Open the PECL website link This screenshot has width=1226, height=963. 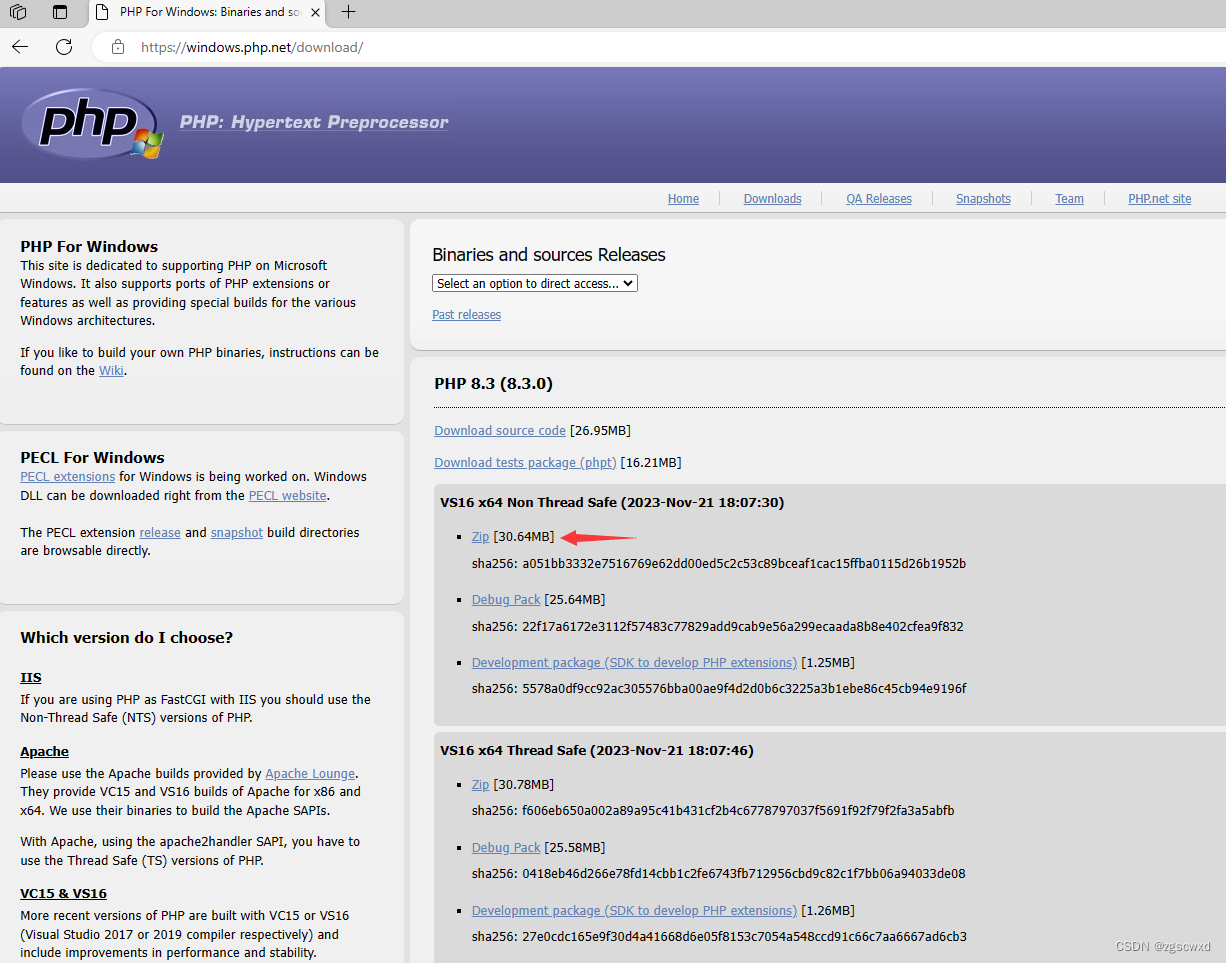[x=287, y=496]
